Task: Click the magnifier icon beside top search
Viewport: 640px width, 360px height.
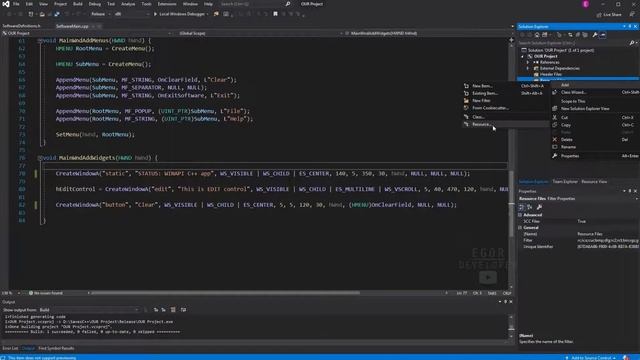Action: tap(288, 4)
